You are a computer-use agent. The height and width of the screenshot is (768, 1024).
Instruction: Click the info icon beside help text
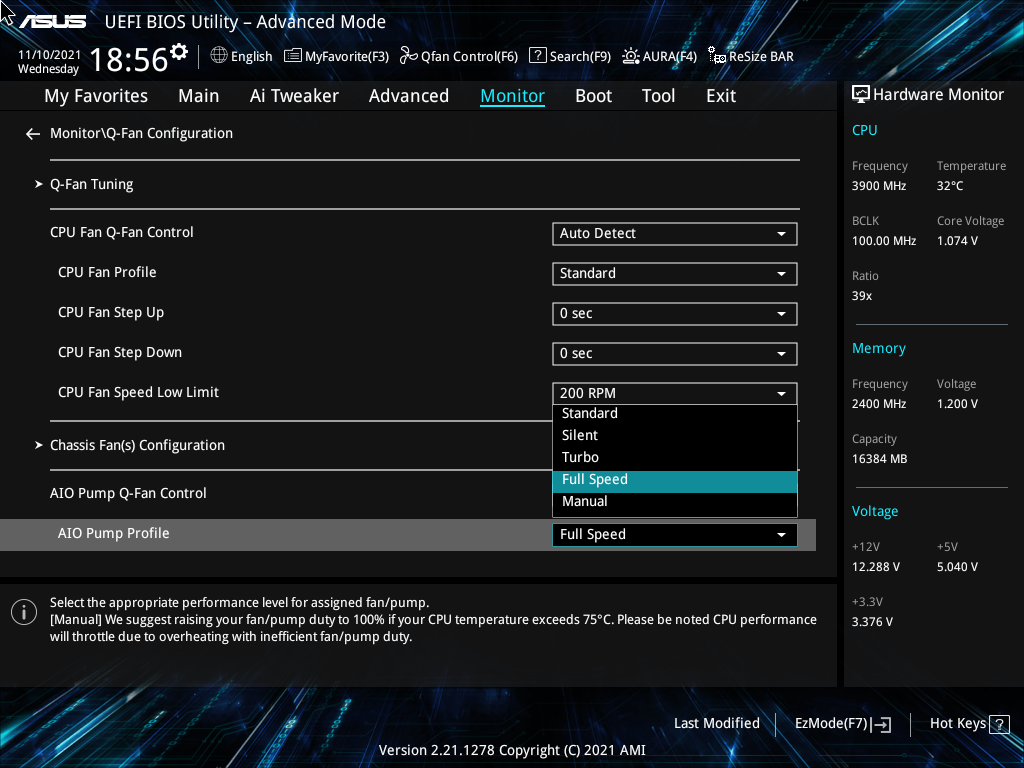[x=24, y=612]
